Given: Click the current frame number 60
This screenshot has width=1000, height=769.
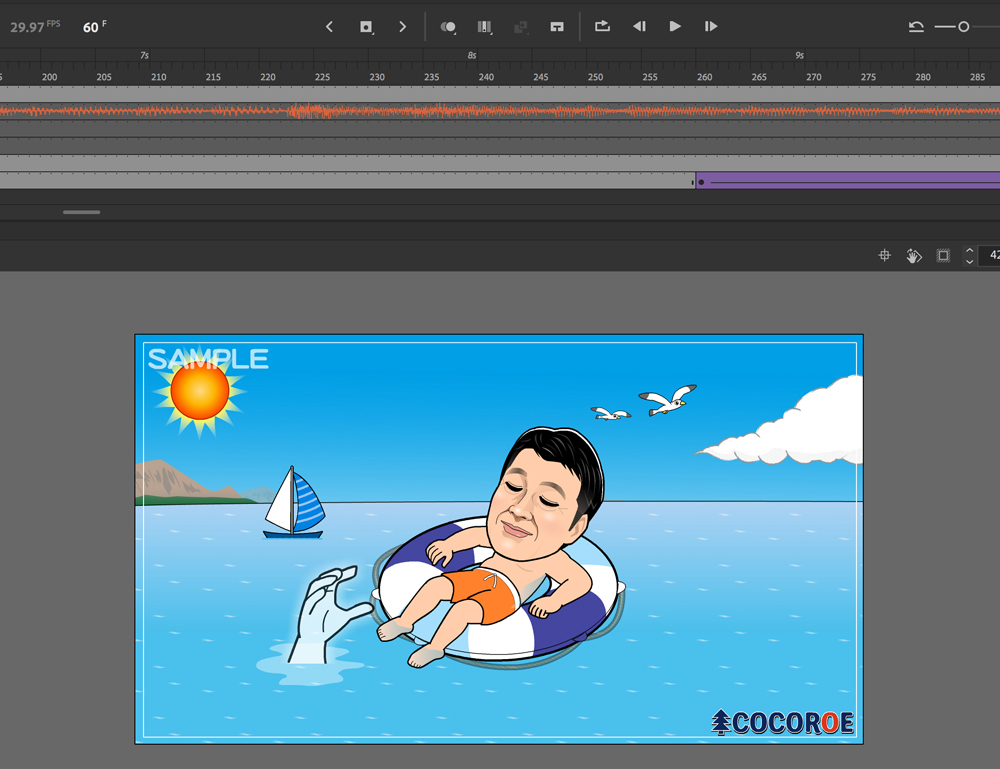Looking at the screenshot, I should coord(91,27).
